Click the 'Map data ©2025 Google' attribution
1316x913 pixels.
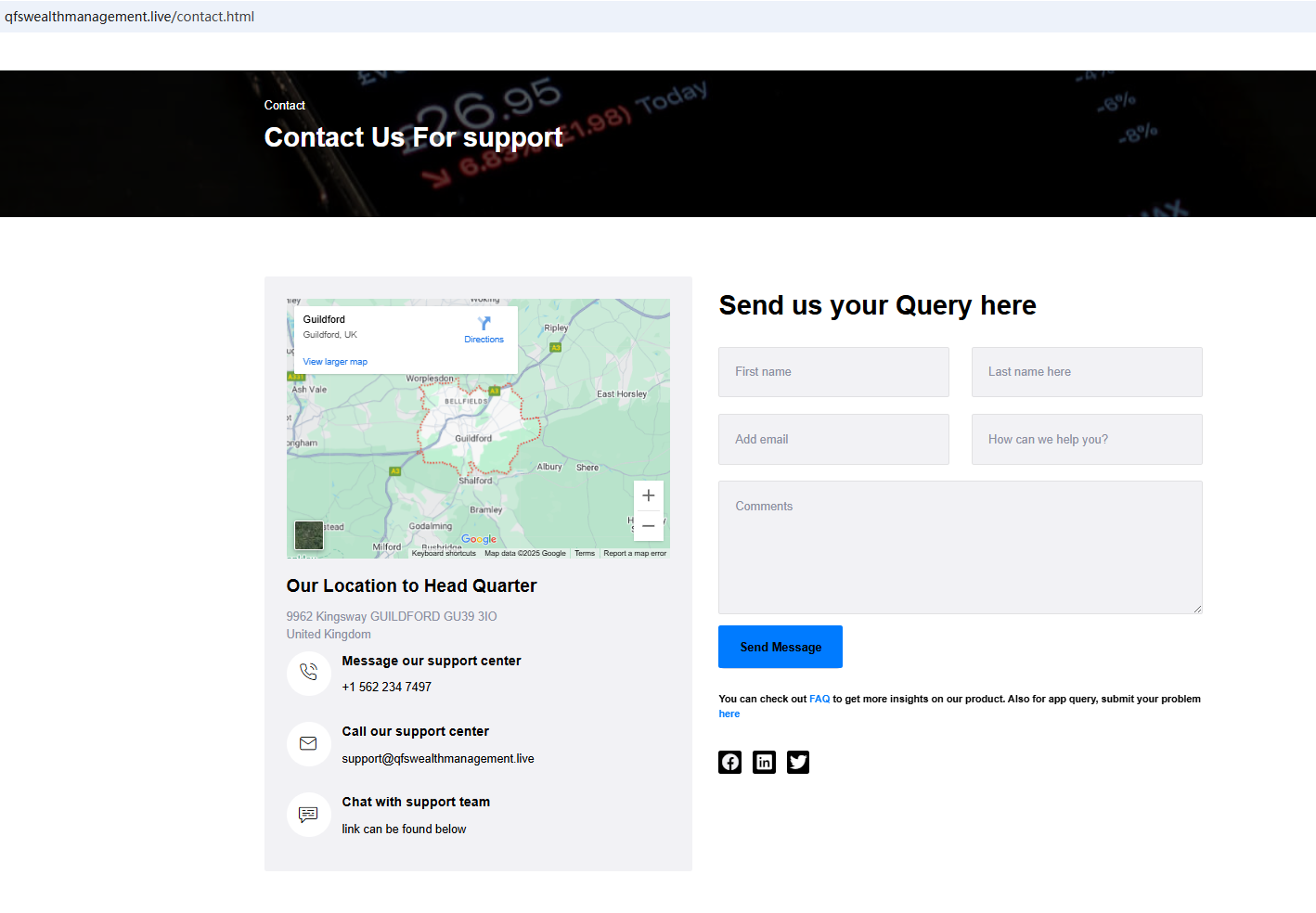[x=525, y=553]
